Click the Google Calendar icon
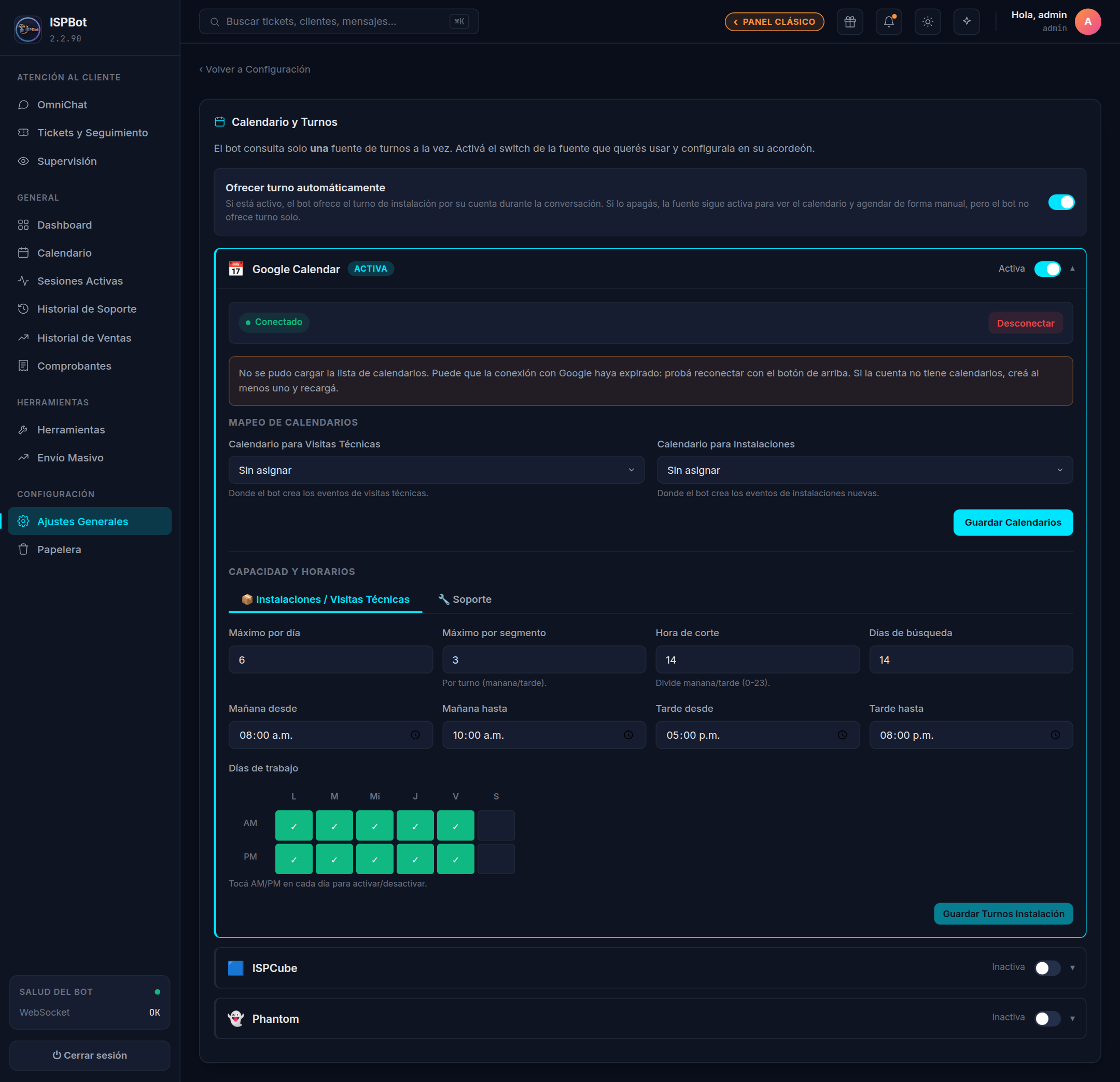This screenshot has height=1082, width=1120. (235, 269)
